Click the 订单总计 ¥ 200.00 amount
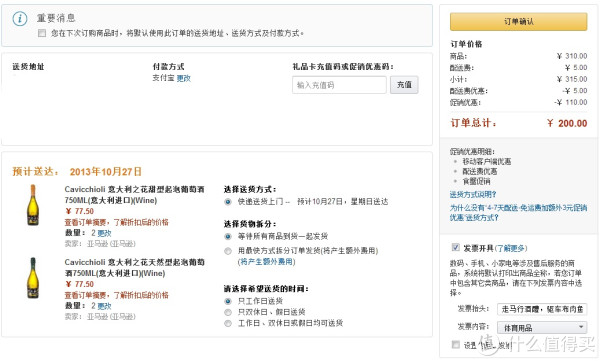 (567, 123)
